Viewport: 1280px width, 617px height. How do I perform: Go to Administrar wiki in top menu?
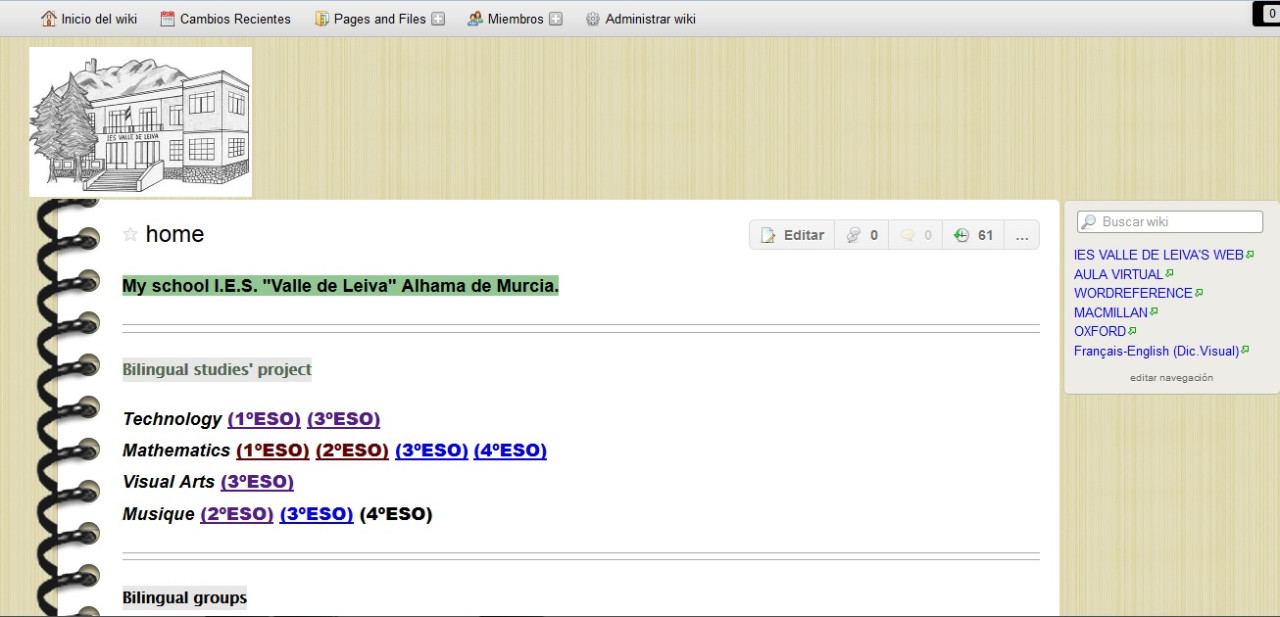(650, 18)
